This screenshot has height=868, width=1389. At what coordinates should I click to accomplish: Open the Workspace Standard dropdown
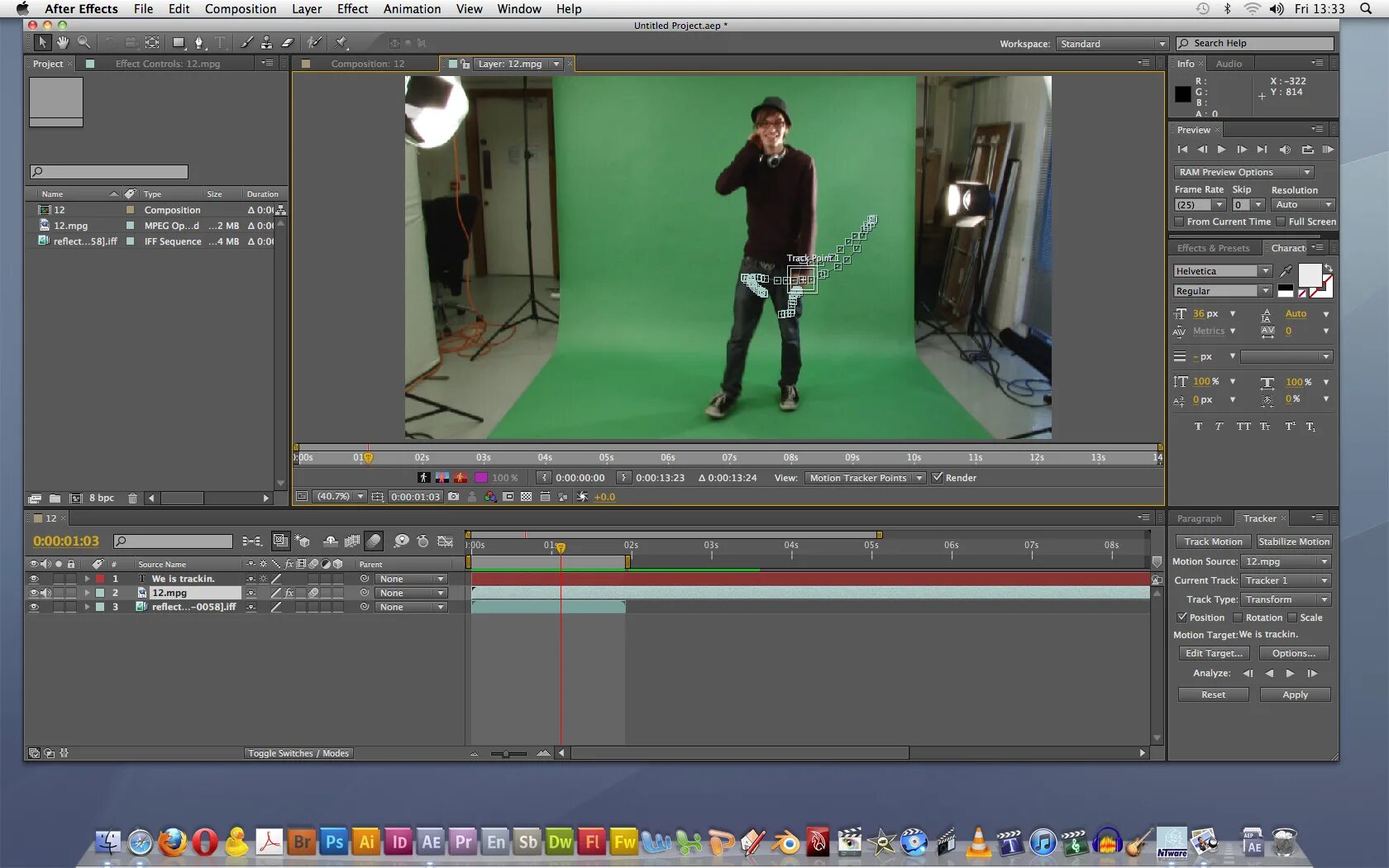(1112, 44)
